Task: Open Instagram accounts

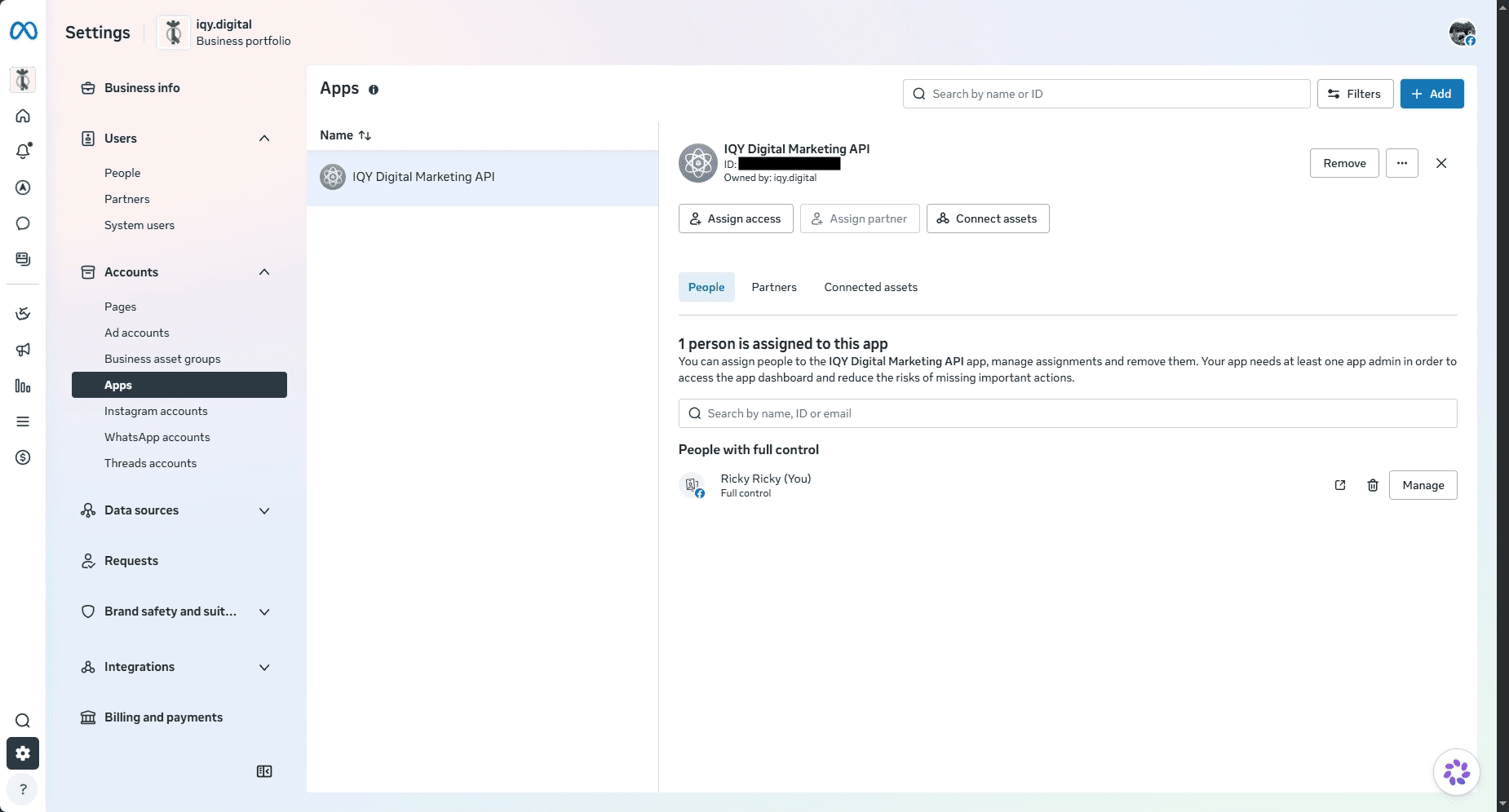Action: (156, 411)
